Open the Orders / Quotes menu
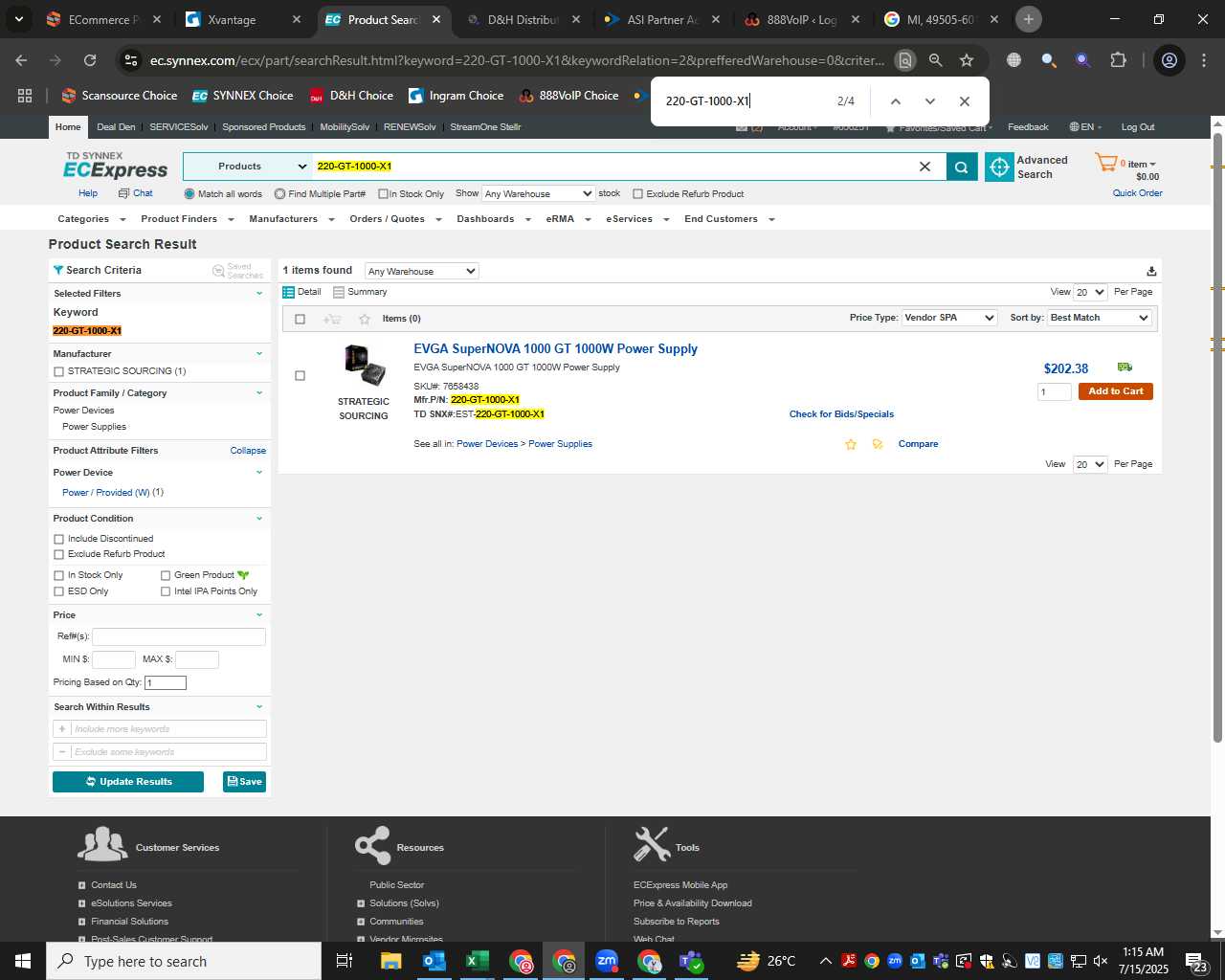The width and height of the screenshot is (1225, 980). point(395,219)
